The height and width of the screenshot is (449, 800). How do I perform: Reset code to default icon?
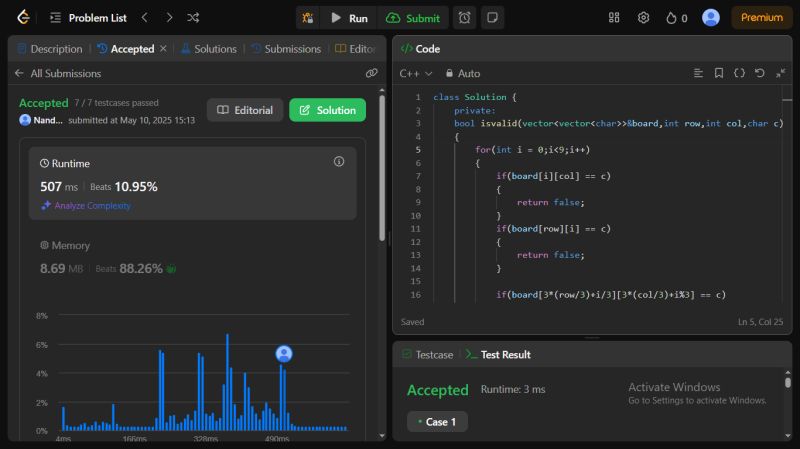[760, 73]
